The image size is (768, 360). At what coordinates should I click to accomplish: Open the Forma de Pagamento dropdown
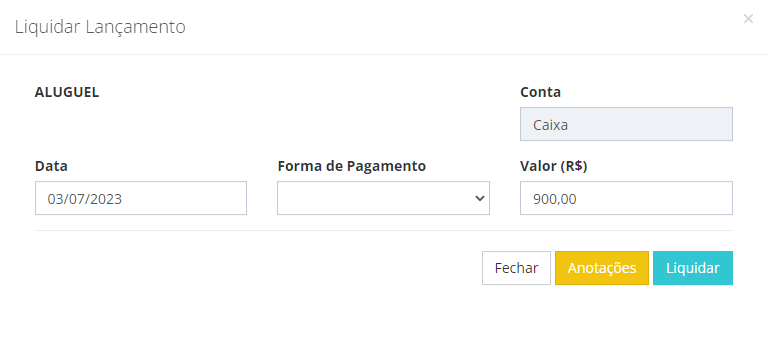[383, 198]
